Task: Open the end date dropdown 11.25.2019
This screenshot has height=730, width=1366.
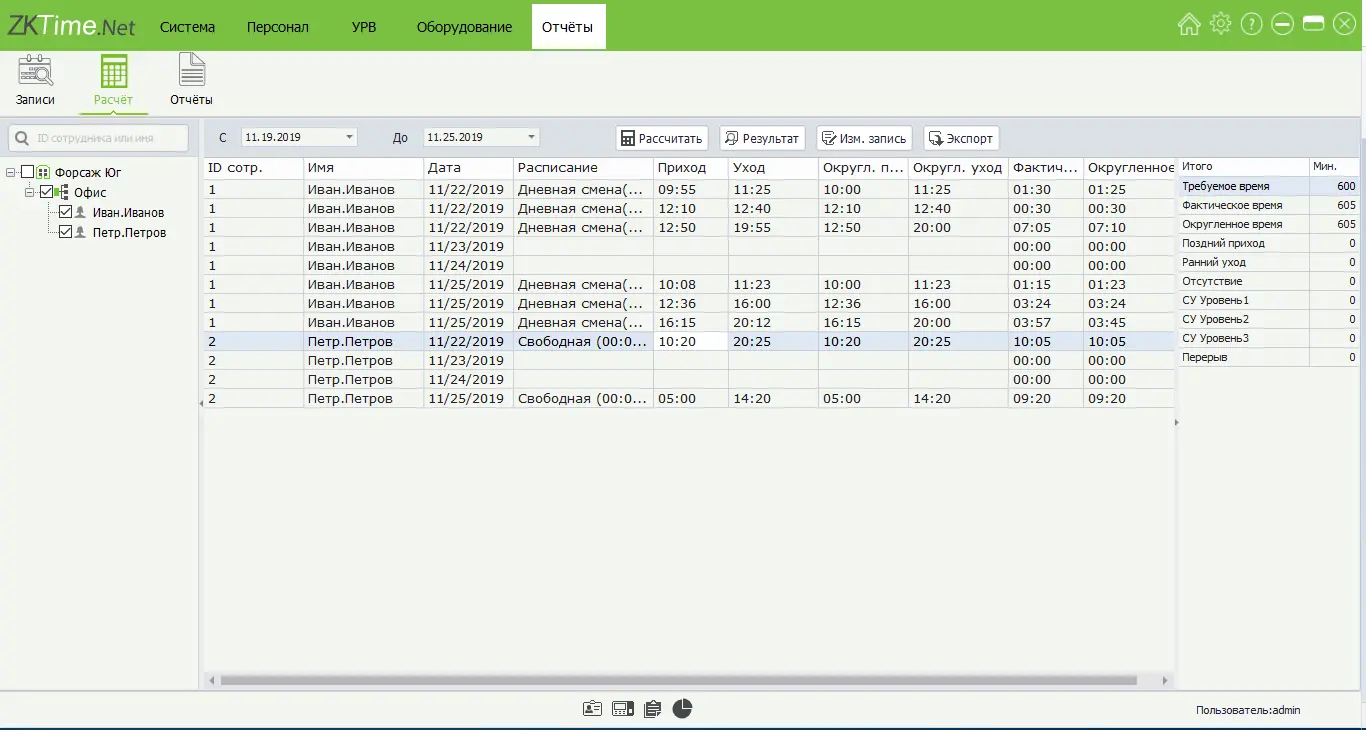Action: click(x=531, y=137)
